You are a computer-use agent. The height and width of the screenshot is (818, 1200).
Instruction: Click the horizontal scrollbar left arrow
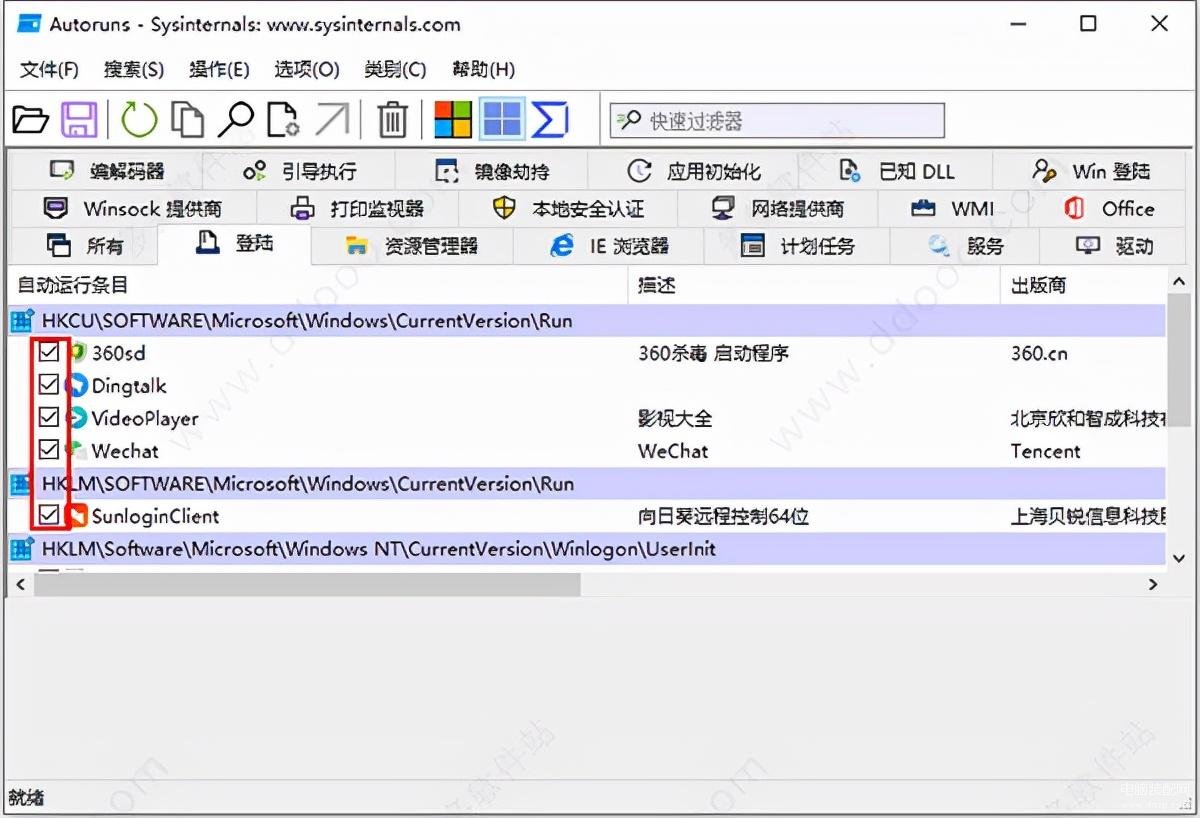point(20,584)
